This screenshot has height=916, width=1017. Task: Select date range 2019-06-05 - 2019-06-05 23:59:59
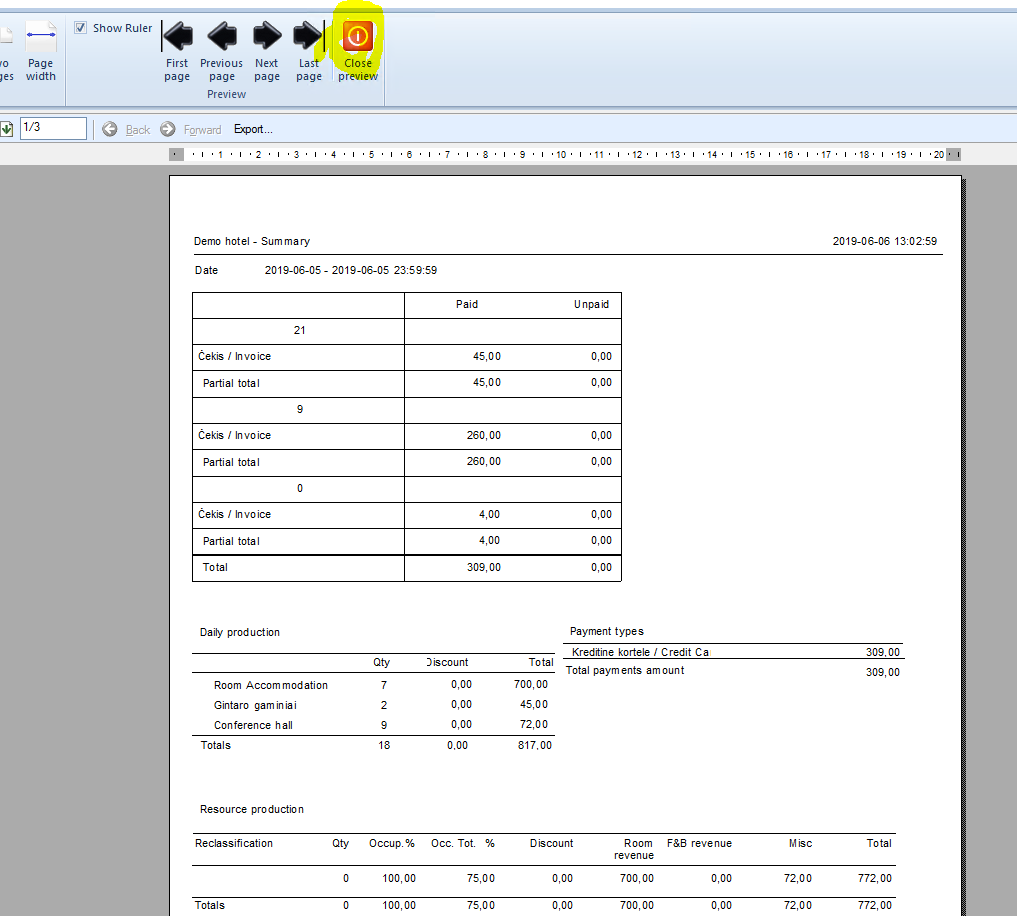pyautogui.click(x=351, y=271)
